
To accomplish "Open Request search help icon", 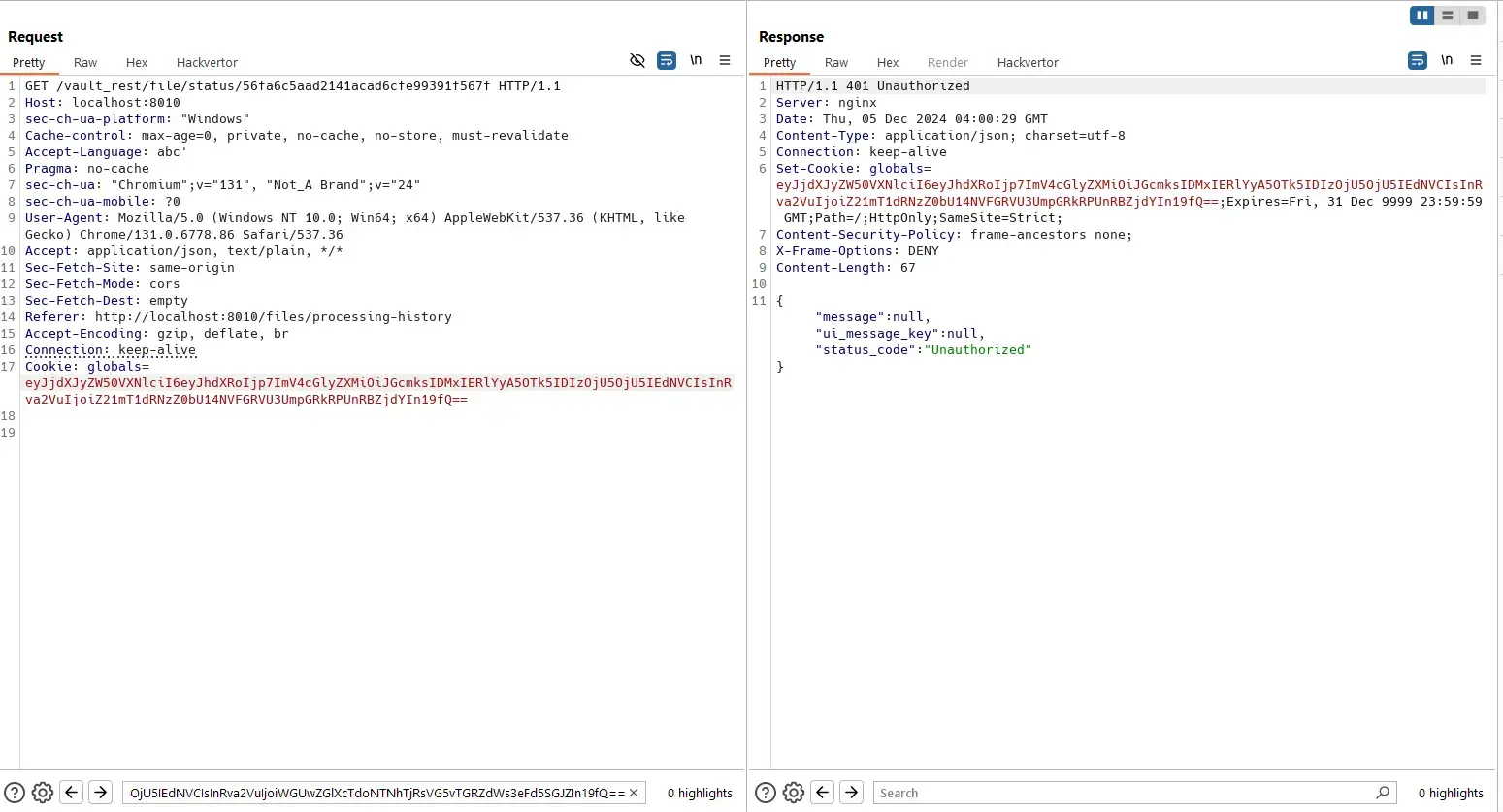I will coord(15,793).
